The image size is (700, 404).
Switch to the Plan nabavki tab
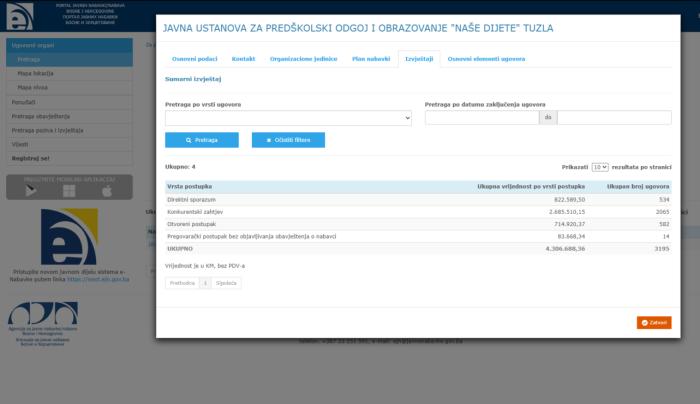tap(371, 59)
